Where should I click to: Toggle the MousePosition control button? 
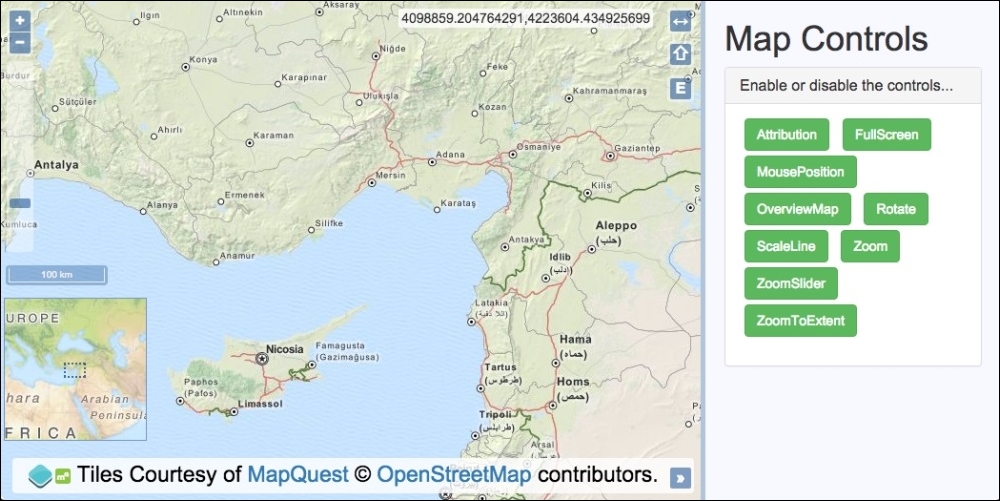pos(800,172)
